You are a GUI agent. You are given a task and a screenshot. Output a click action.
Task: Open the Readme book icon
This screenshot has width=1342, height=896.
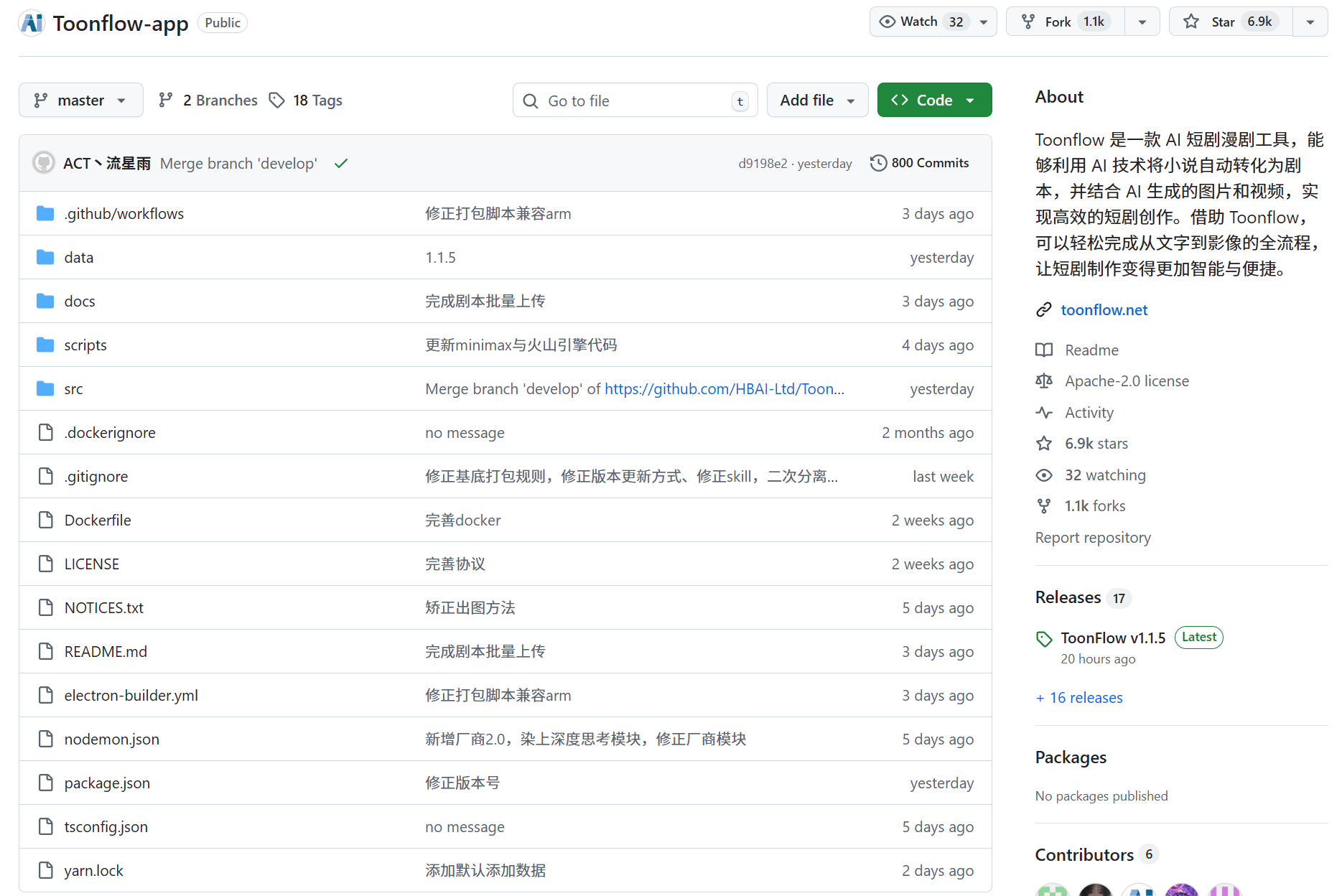(1044, 350)
